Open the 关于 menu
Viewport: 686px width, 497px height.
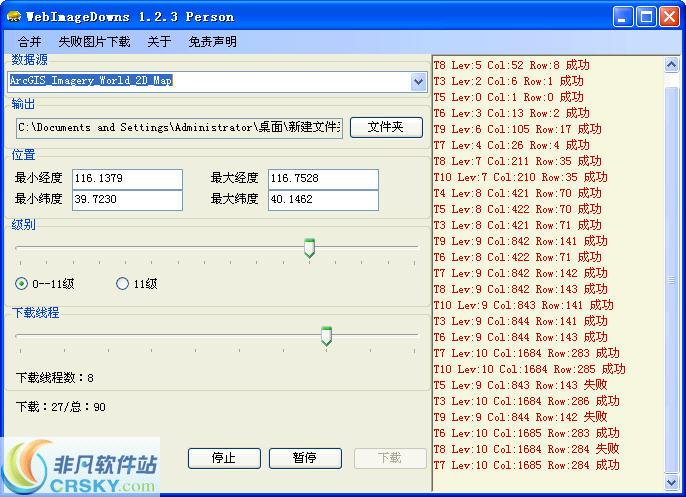[159, 42]
